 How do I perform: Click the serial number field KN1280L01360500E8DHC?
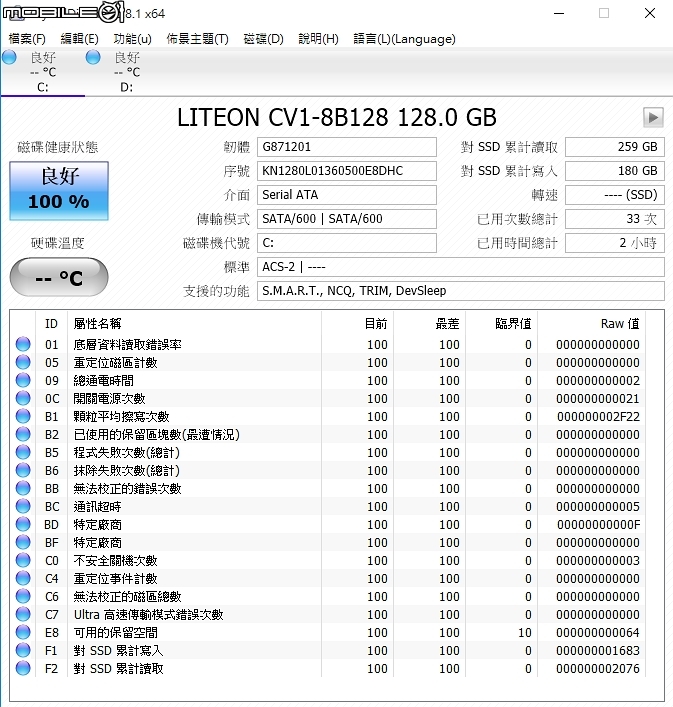(x=347, y=171)
